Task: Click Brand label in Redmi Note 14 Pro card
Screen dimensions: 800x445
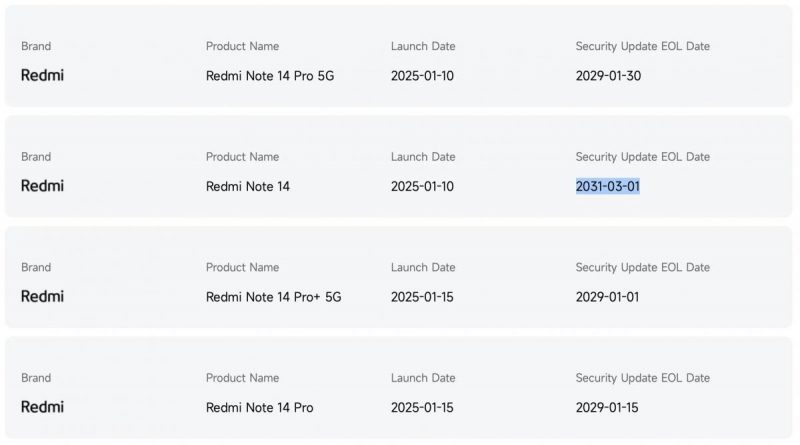Action: [x=36, y=378]
